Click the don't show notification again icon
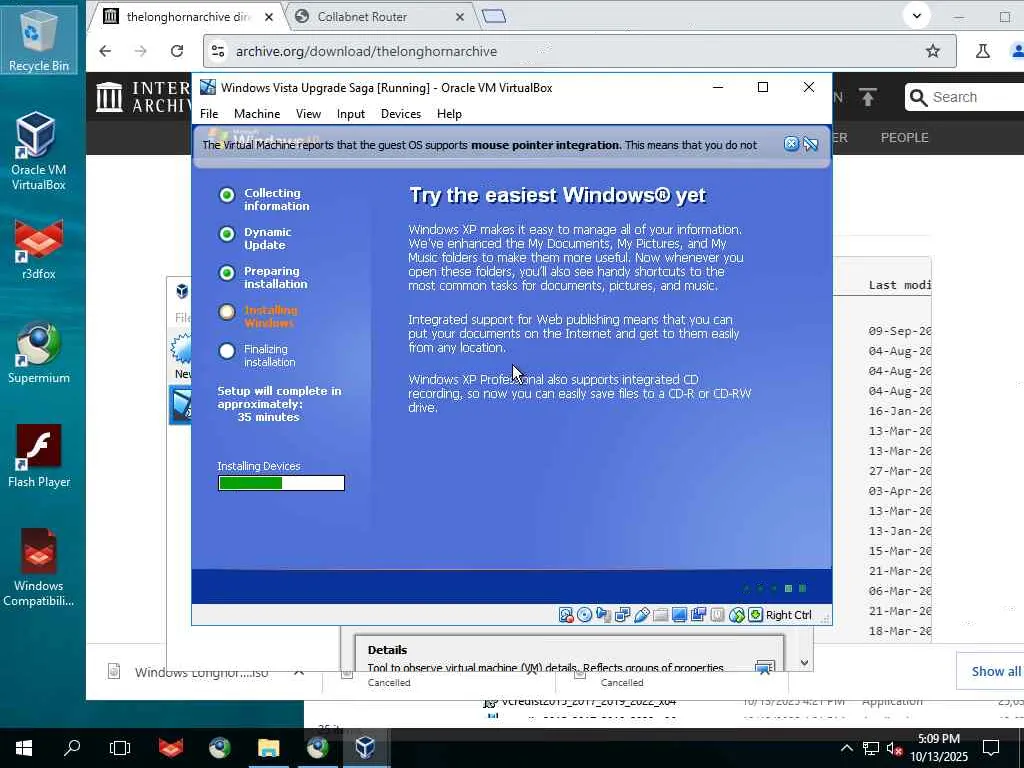 [x=810, y=144]
